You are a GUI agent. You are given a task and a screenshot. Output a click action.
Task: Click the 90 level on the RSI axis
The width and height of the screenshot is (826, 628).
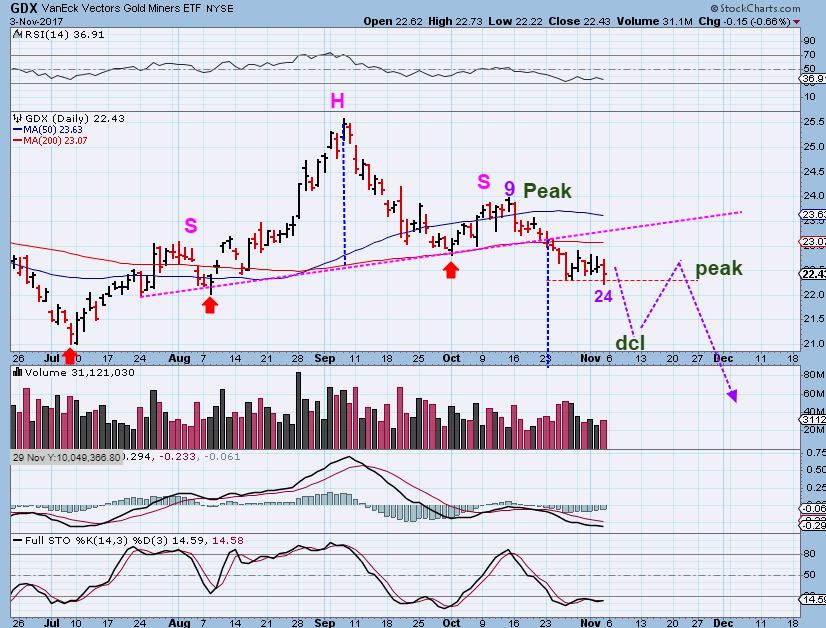coord(809,41)
